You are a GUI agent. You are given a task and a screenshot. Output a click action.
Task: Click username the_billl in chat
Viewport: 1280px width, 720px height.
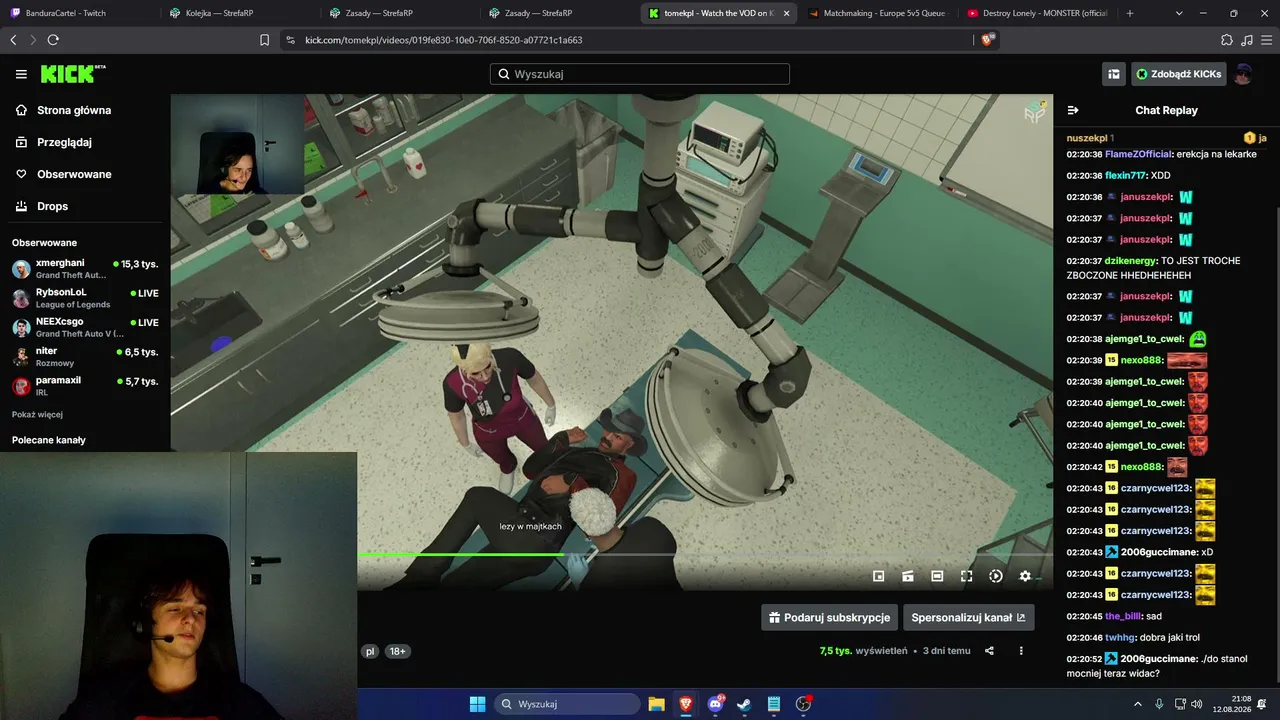[x=1123, y=616]
